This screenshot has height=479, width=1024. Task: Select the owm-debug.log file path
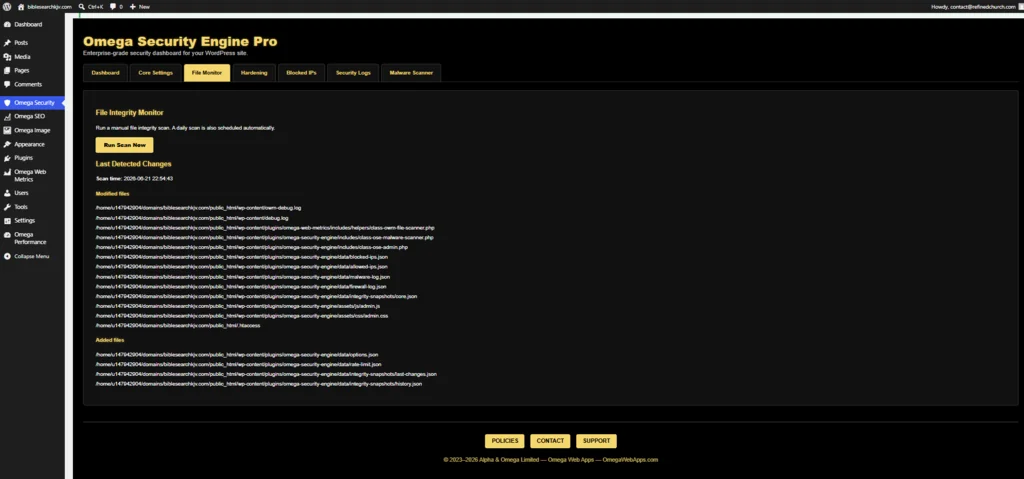[x=199, y=208]
